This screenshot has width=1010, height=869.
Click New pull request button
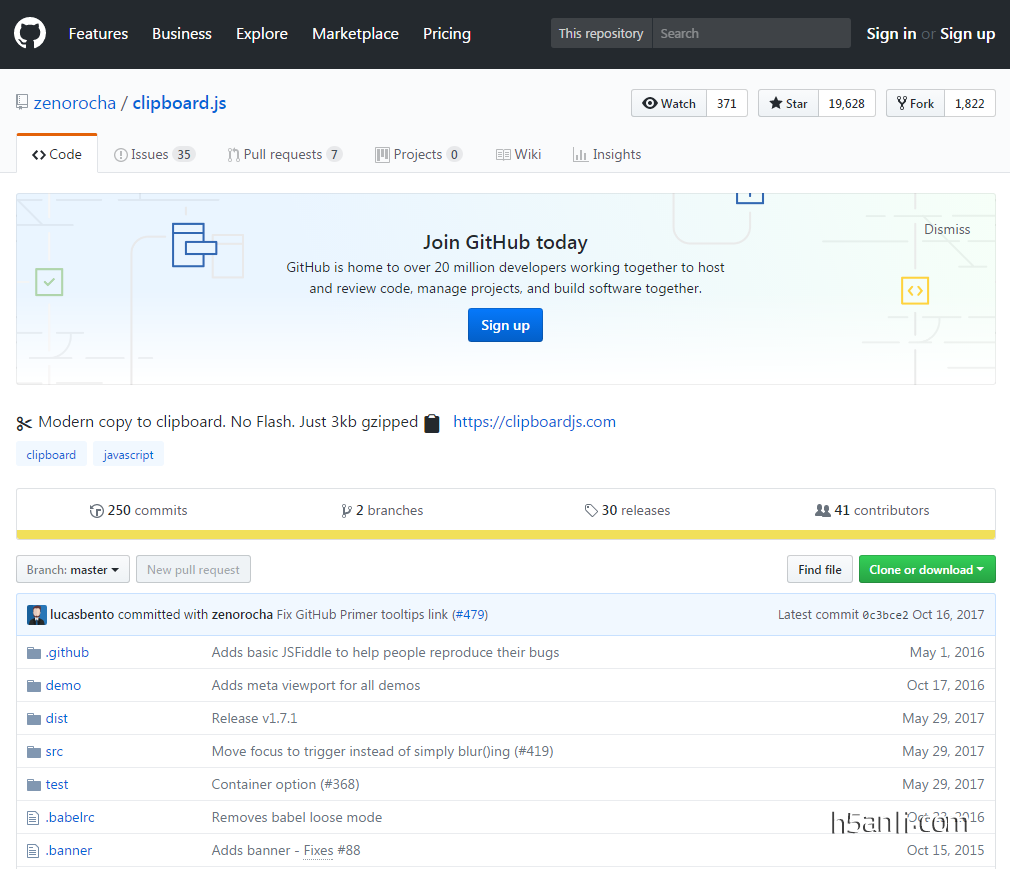point(193,569)
